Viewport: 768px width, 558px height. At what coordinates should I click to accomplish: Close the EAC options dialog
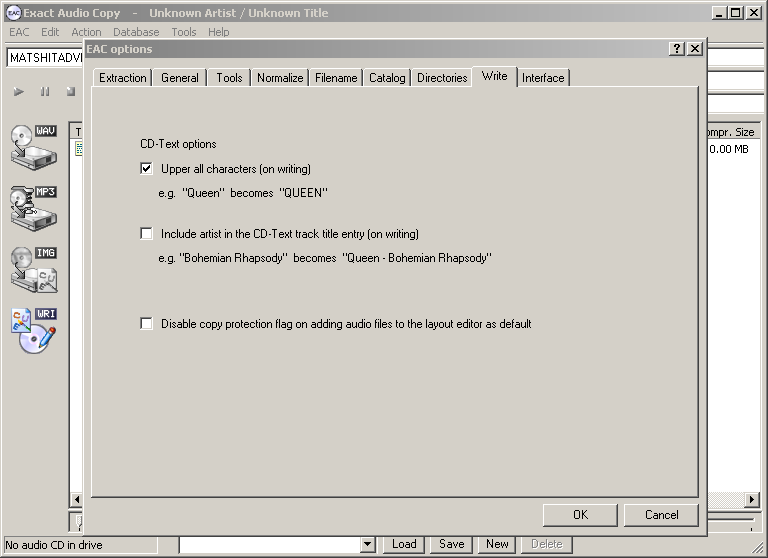click(x=695, y=49)
